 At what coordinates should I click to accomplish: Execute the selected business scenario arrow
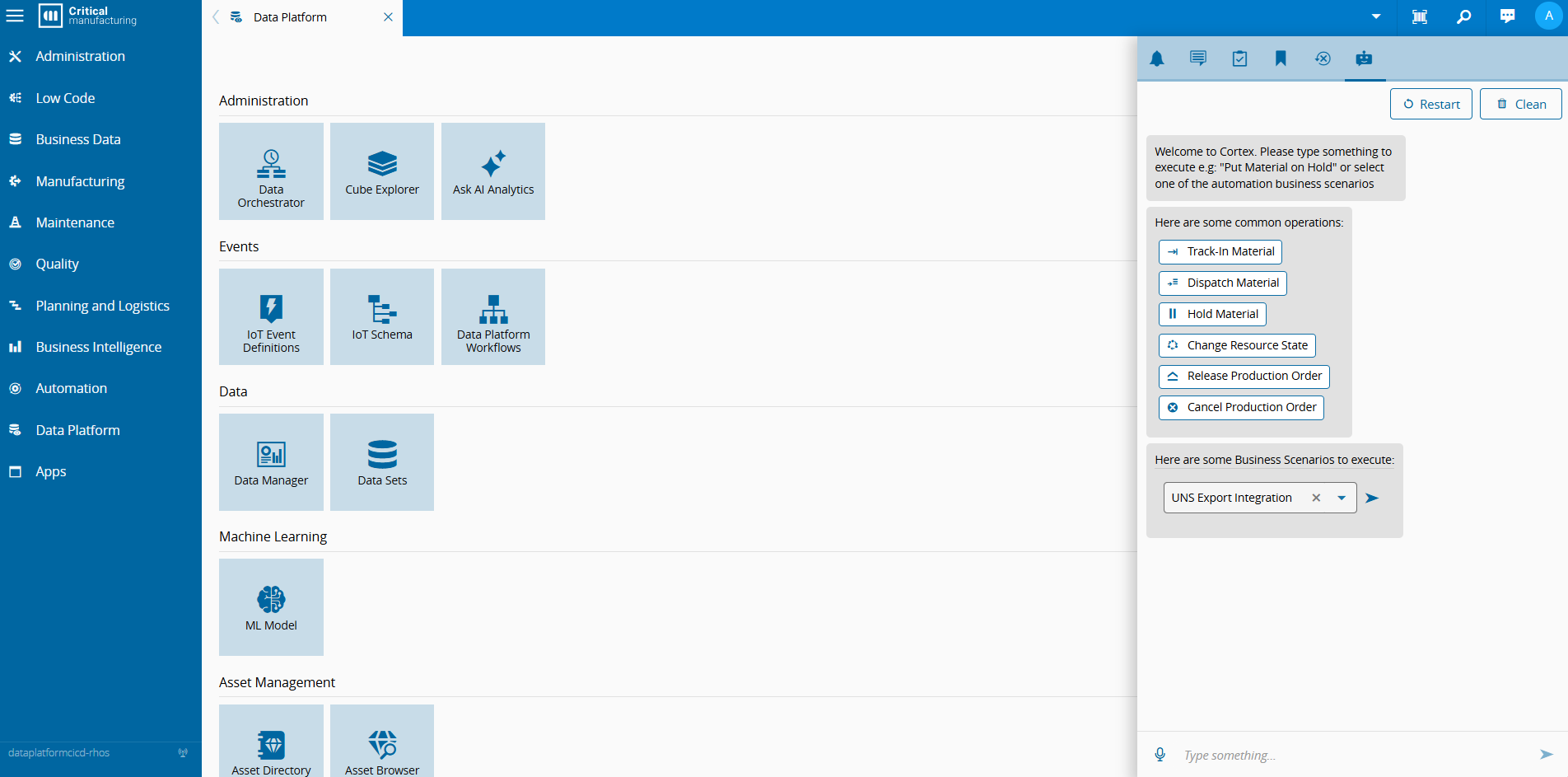[x=1372, y=498]
